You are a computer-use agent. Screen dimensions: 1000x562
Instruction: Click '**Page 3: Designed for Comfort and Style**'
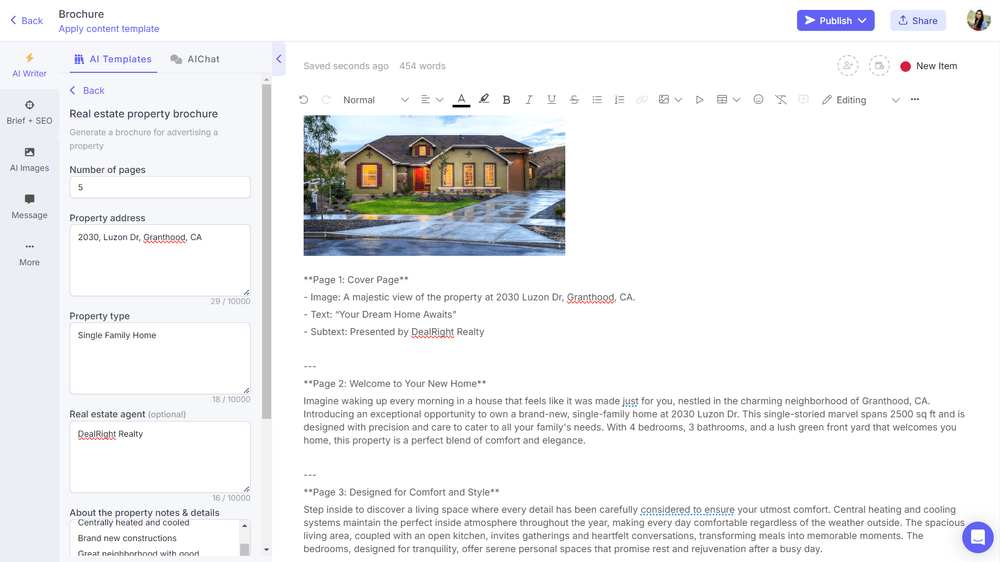(401, 492)
